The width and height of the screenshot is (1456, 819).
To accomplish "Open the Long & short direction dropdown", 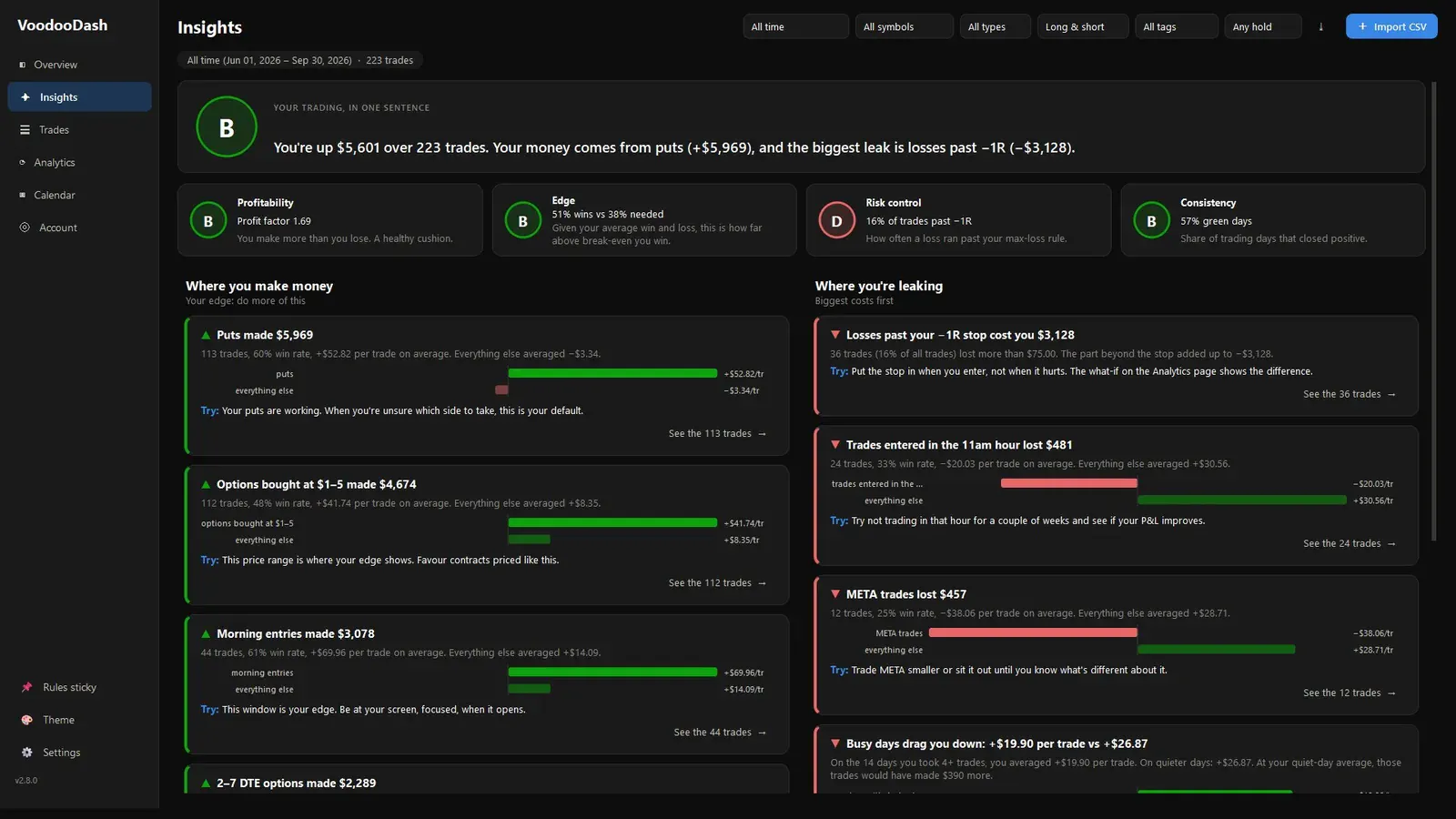I will (1083, 26).
